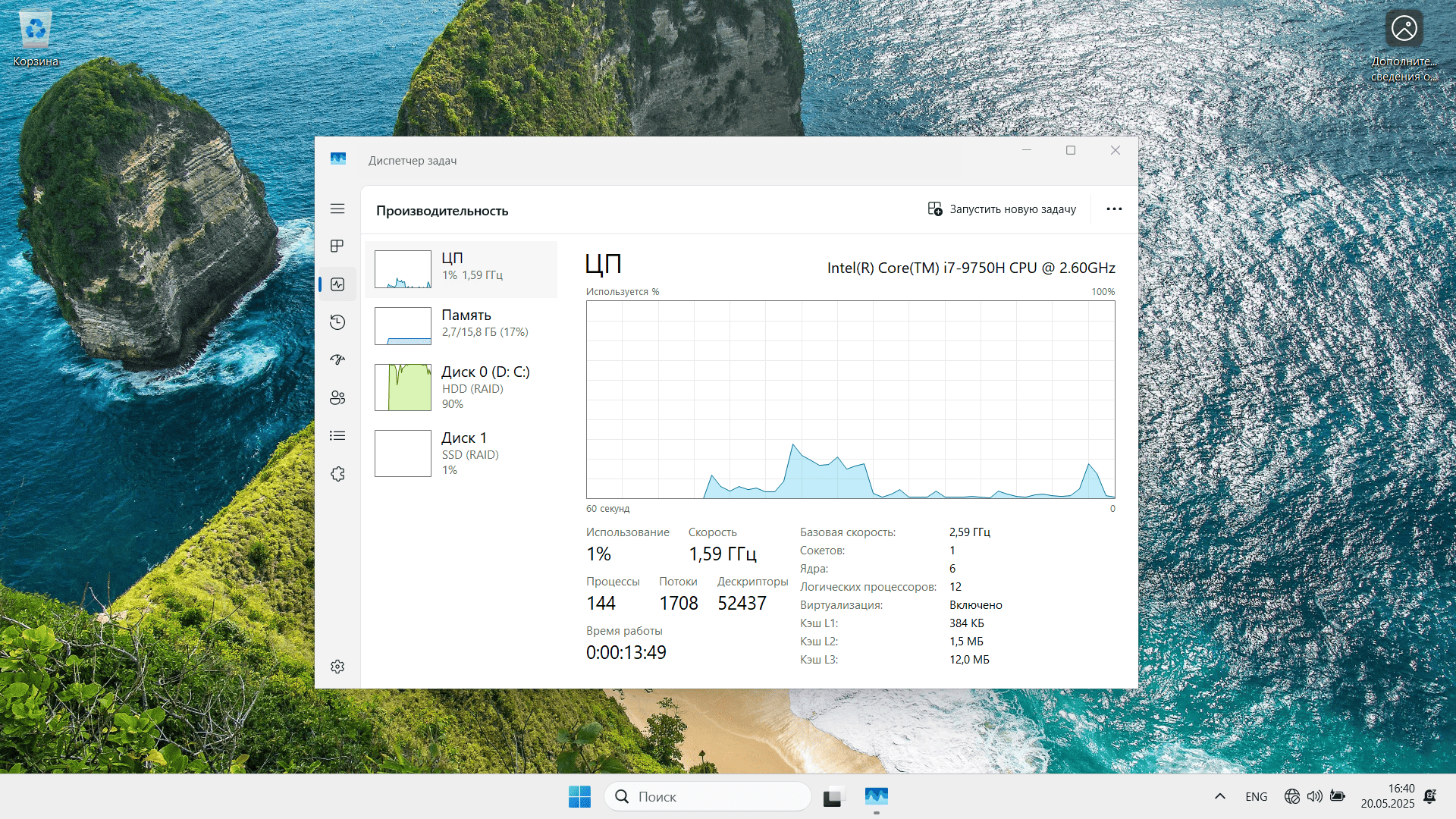Click the 'Использование' 1% value
Screen dimensions: 1456x819
(598, 554)
